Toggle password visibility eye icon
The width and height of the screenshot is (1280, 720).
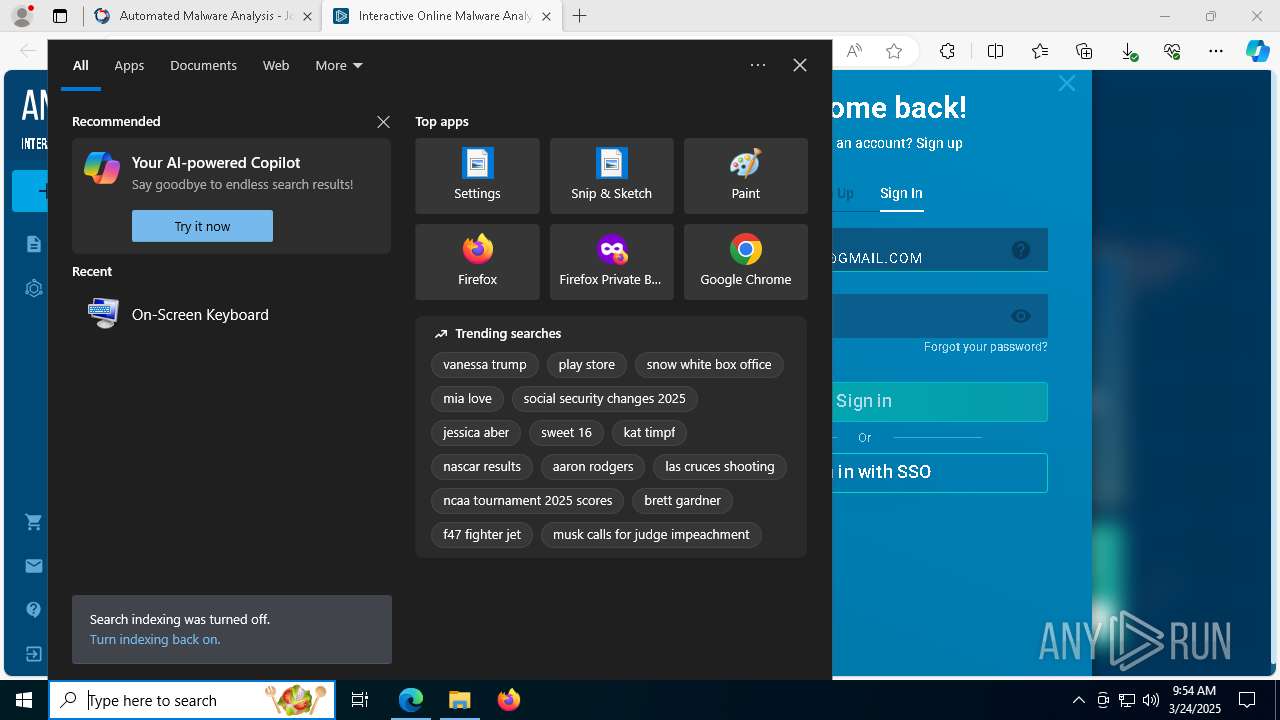click(x=1021, y=316)
